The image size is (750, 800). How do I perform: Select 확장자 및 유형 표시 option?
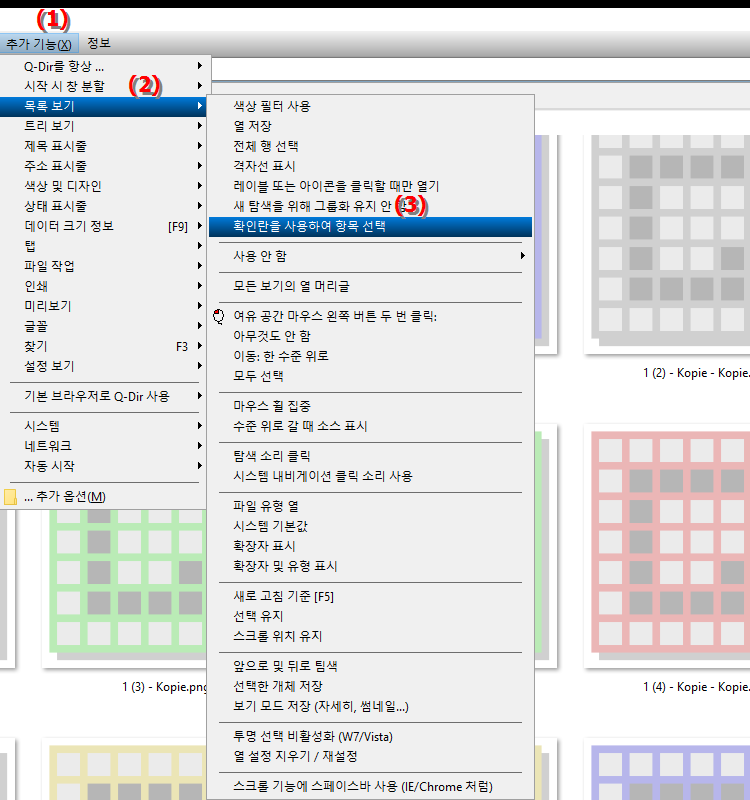pyautogui.click(x=370, y=566)
